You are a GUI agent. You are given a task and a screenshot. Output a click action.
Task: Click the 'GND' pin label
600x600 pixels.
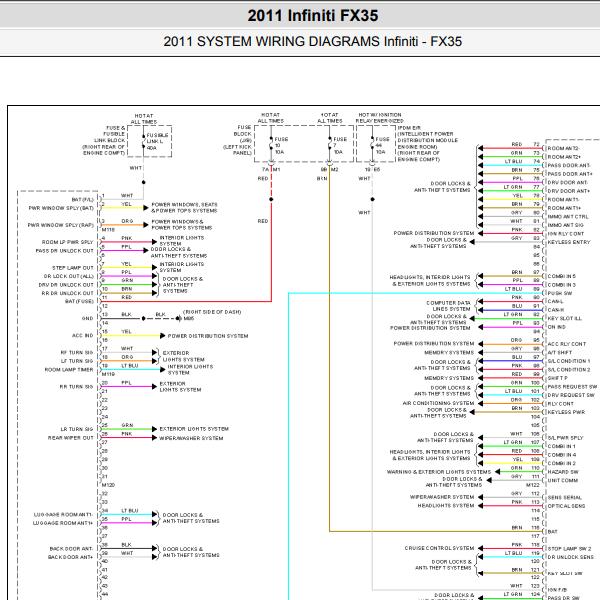(x=88, y=318)
